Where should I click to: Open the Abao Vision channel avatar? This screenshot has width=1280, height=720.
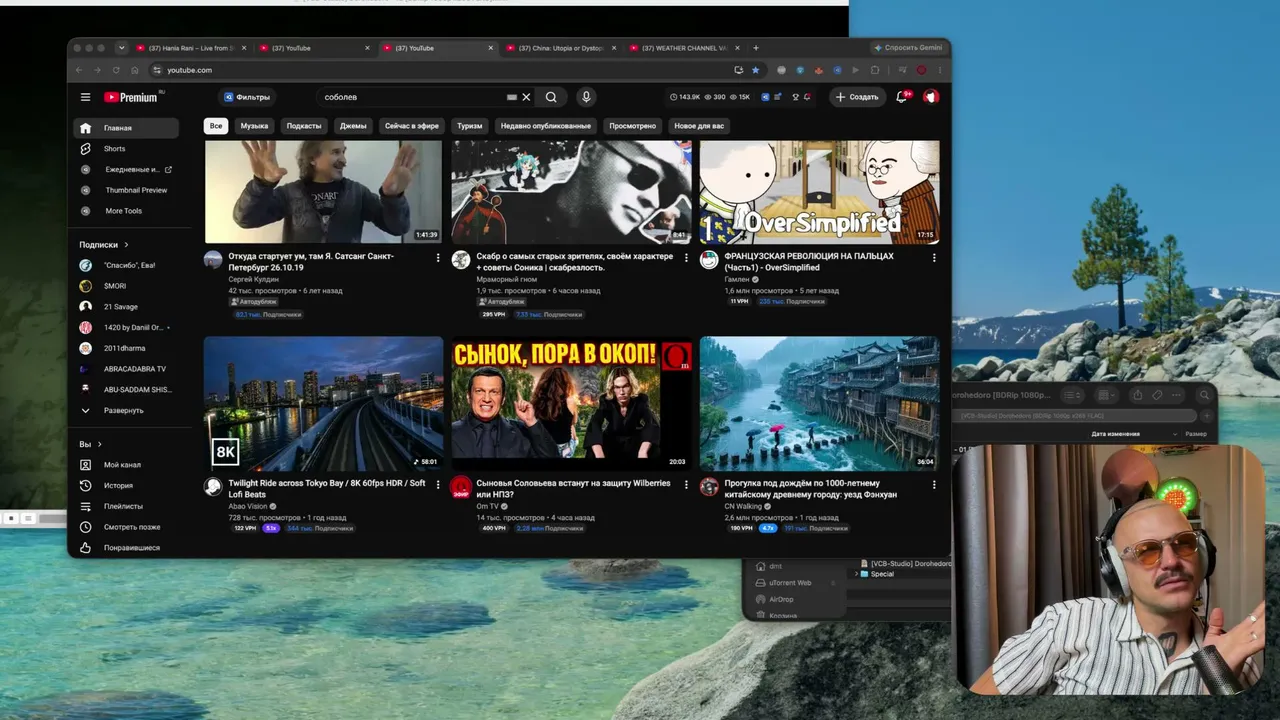tap(213, 486)
